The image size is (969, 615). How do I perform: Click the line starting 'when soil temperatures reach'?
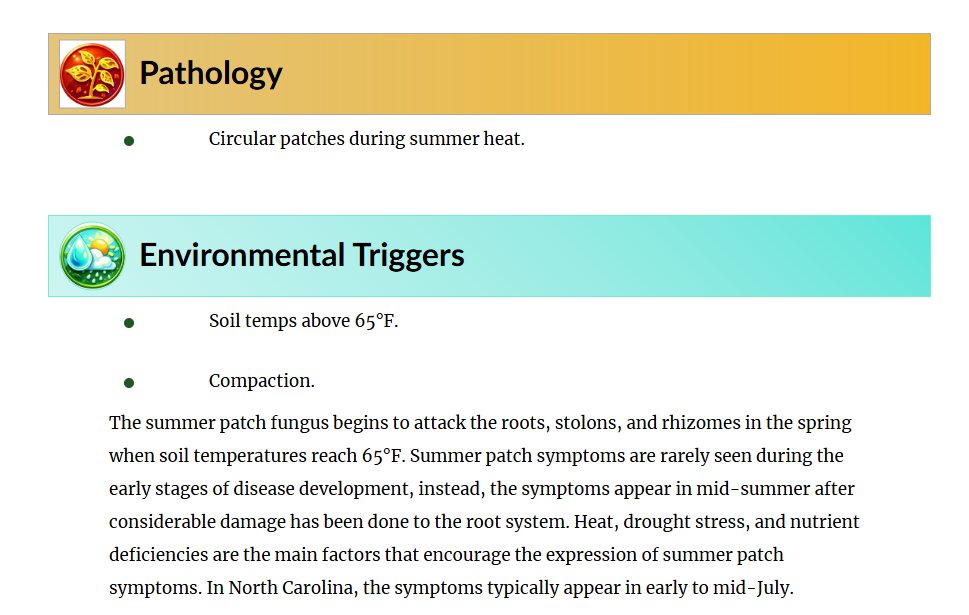click(476, 456)
